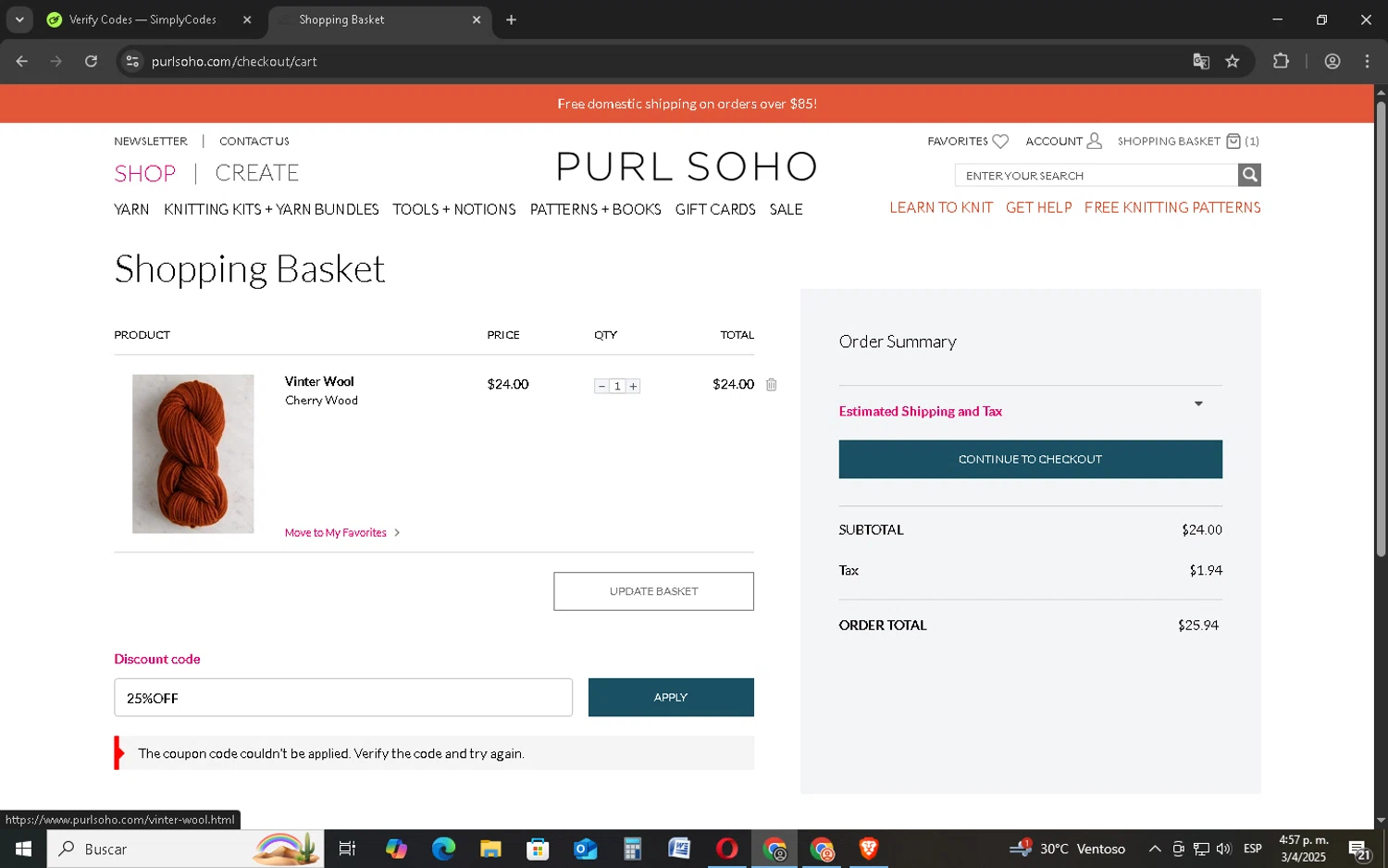The height and width of the screenshot is (868, 1388).
Task: Show hidden system tray icons
Action: 1155,849
